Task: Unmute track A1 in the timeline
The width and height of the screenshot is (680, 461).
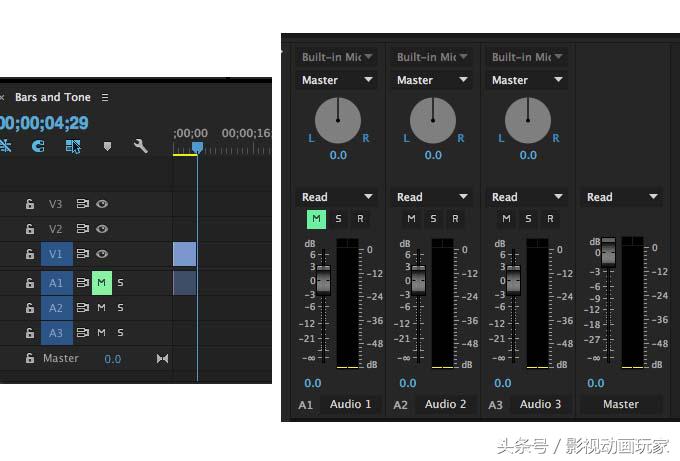Action: [101, 283]
